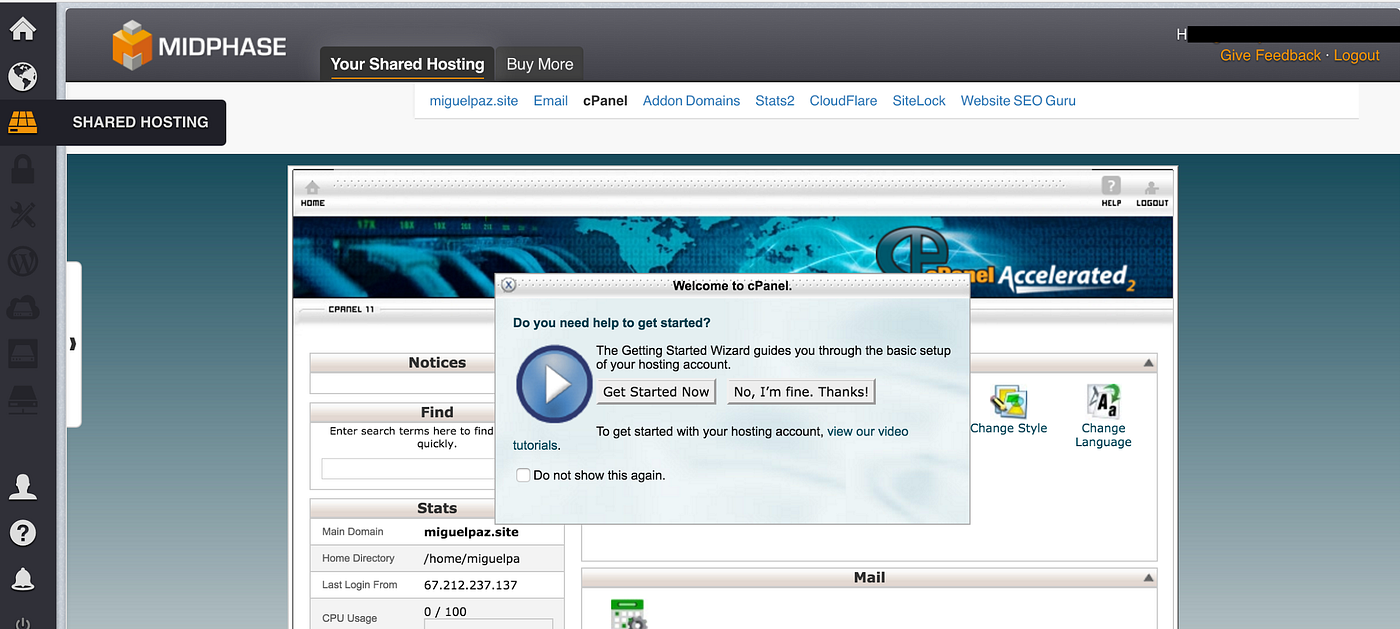
Task: Click the Stats panel header
Action: pyautogui.click(x=437, y=508)
